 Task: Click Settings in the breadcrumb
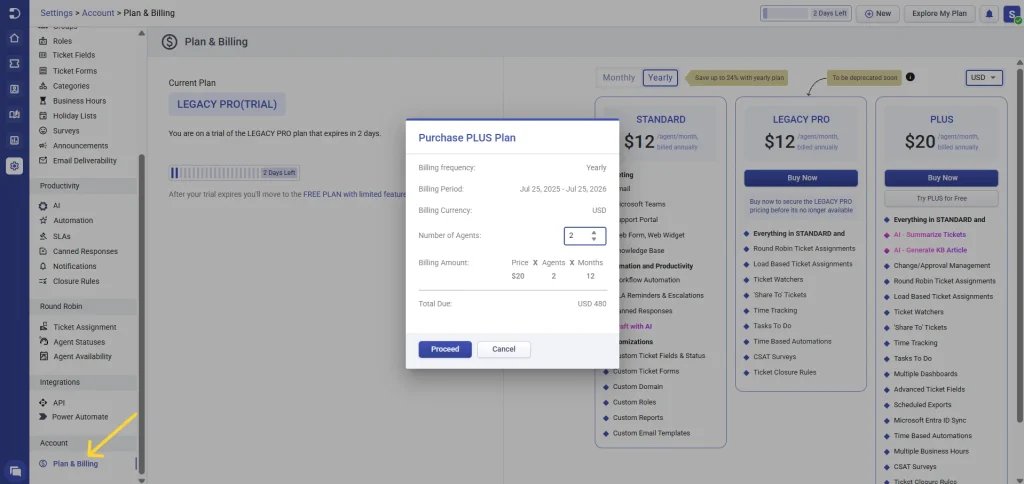pos(56,13)
